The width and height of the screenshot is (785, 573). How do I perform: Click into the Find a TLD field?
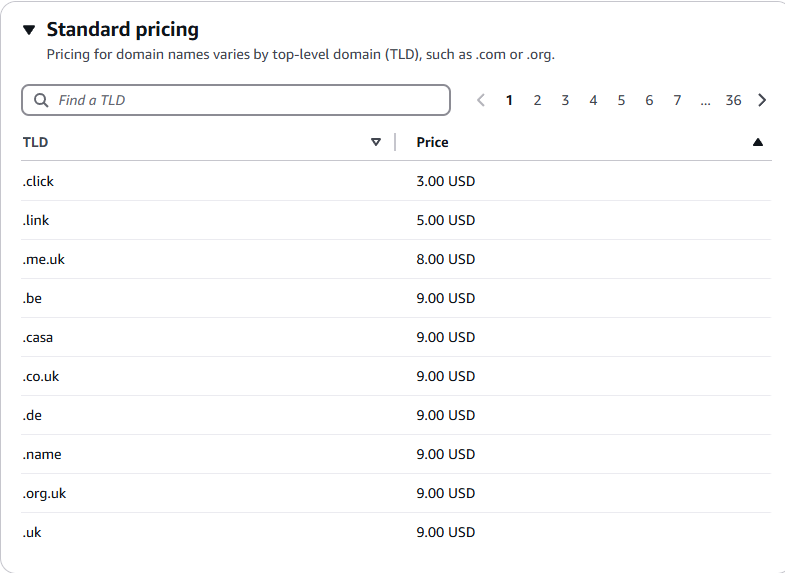point(236,100)
